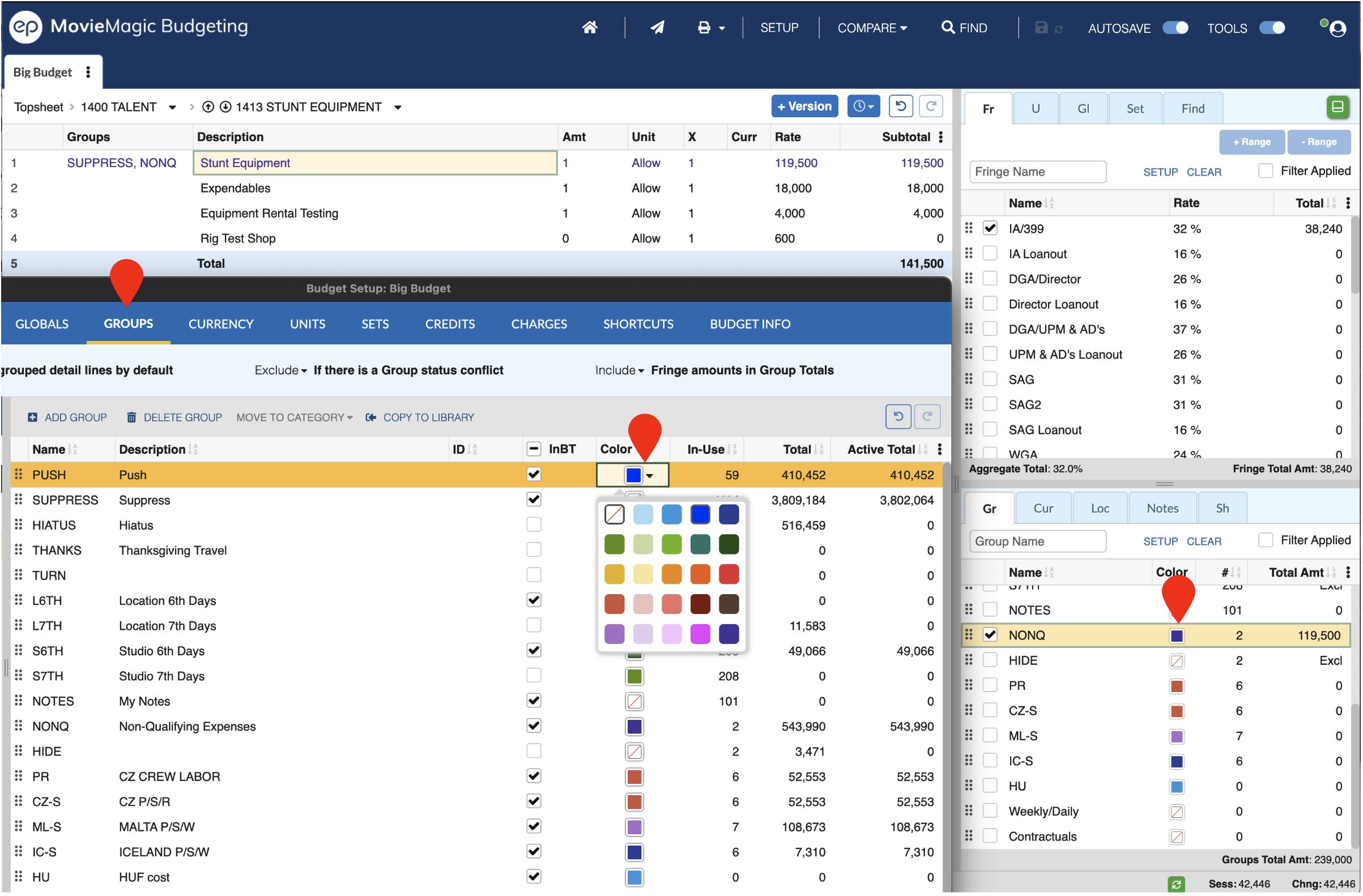
Task: Redo in the Groups setup toolbar
Action: pos(927,416)
